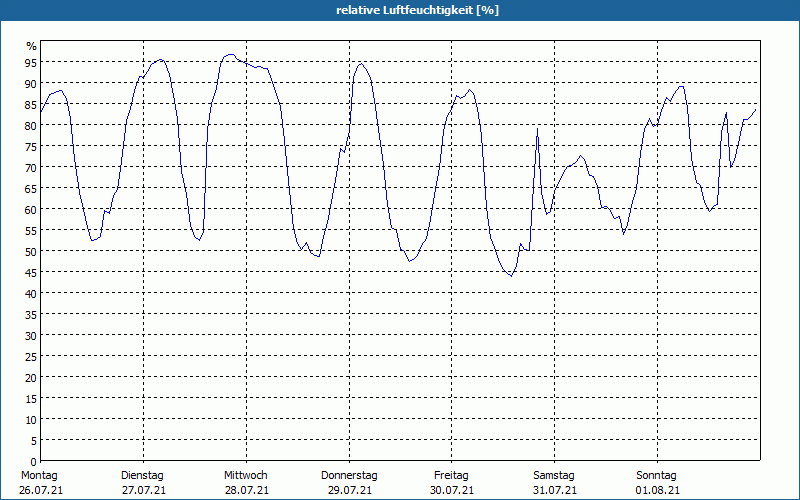
Task: Click the date label 28.07.21
Action: [245, 490]
